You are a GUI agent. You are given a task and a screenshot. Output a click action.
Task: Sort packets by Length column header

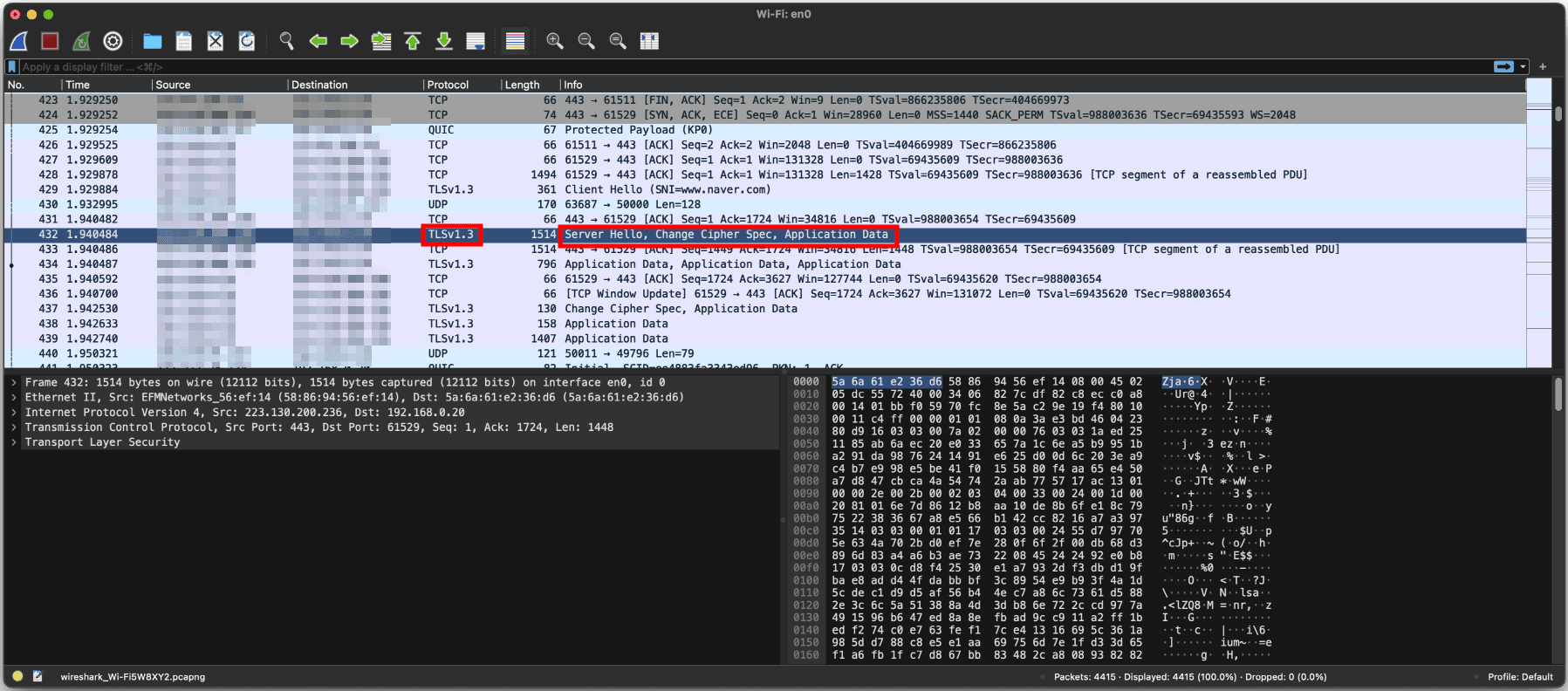[522, 85]
